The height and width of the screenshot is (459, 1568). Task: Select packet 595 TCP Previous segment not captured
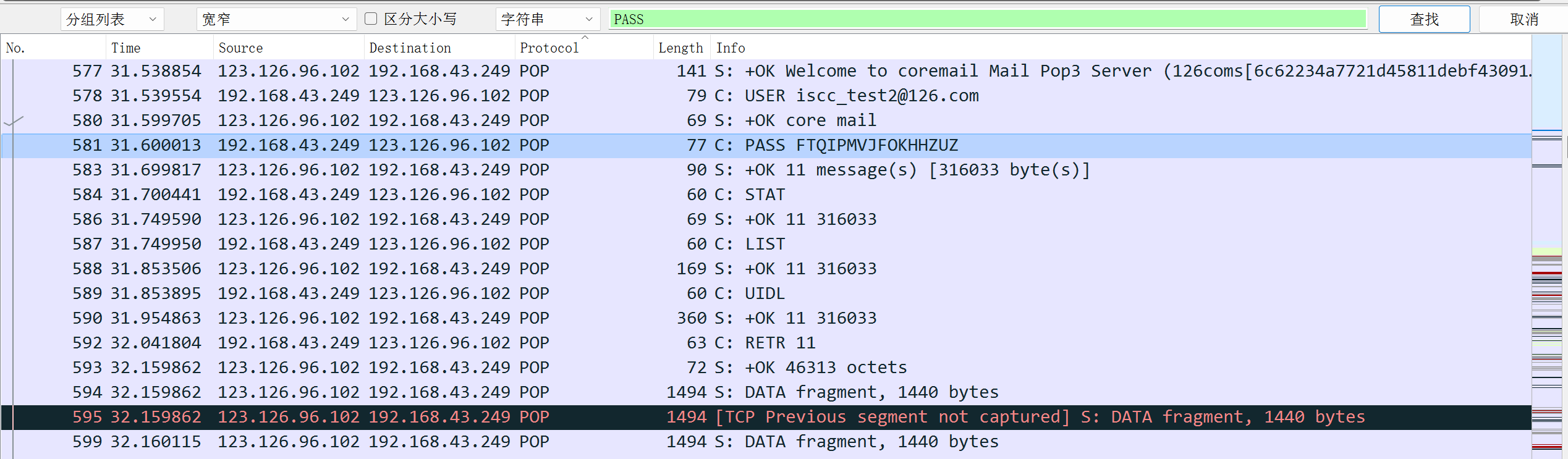[x=766, y=417]
